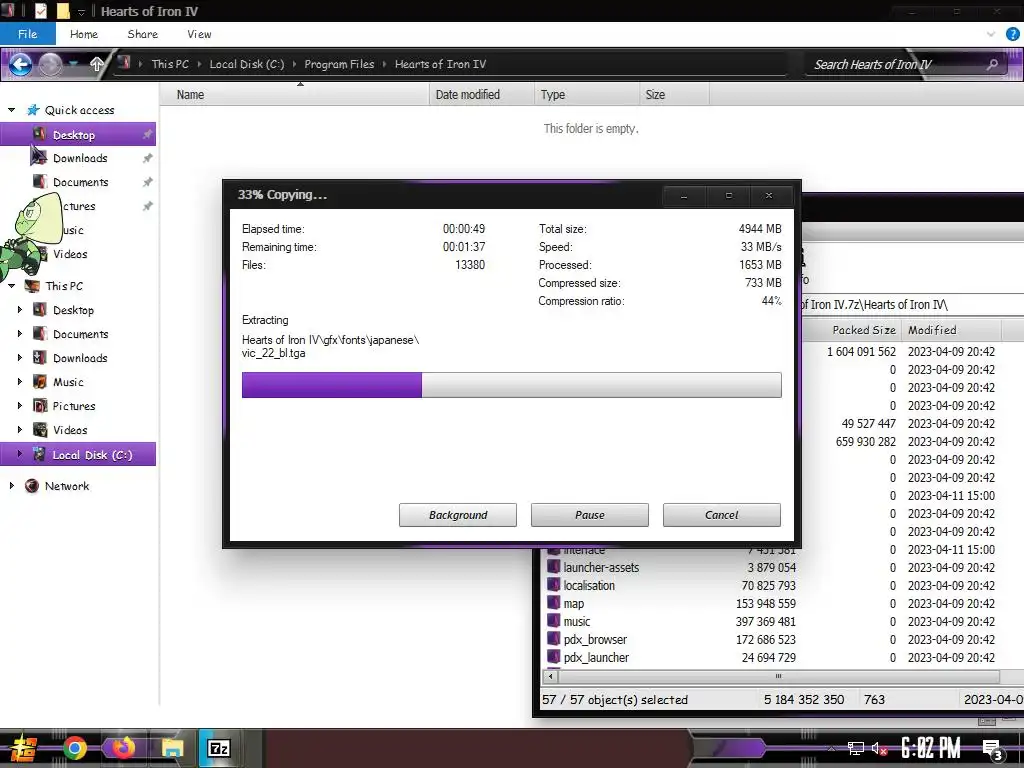Sort by the Name column header

294,95
